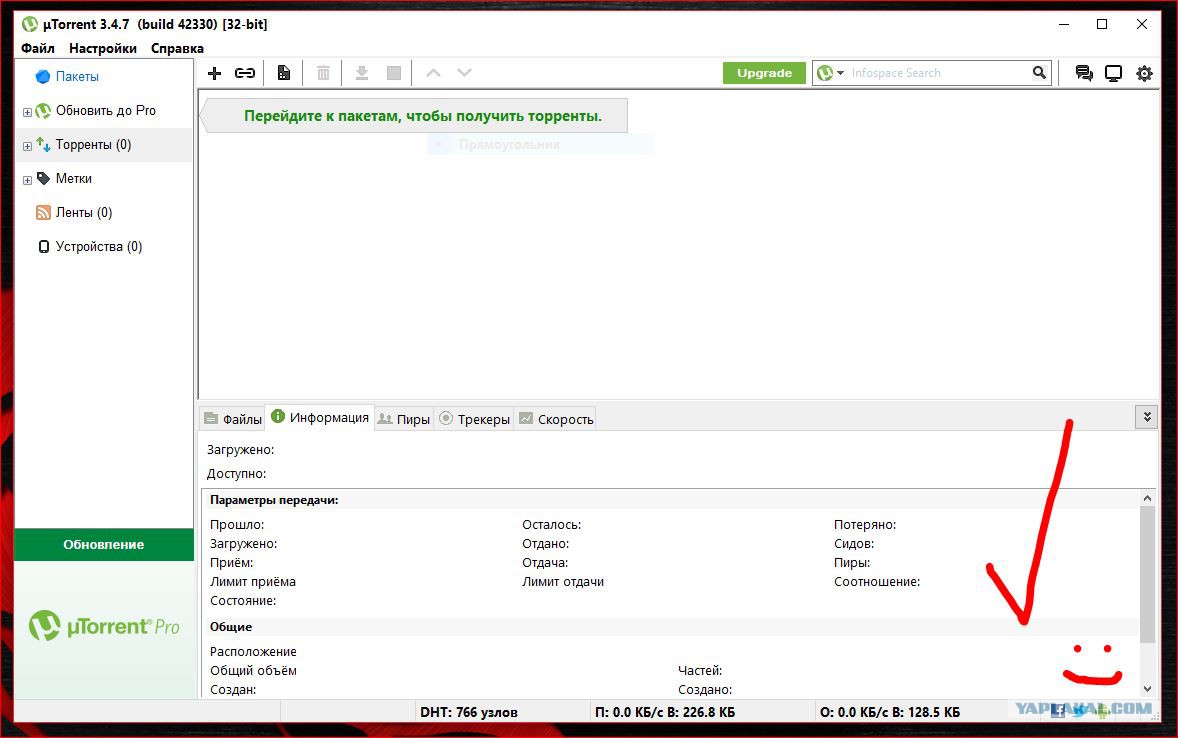The width and height of the screenshot is (1178, 738).
Task: Click inside the Infospace Search field
Action: coord(938,73)
